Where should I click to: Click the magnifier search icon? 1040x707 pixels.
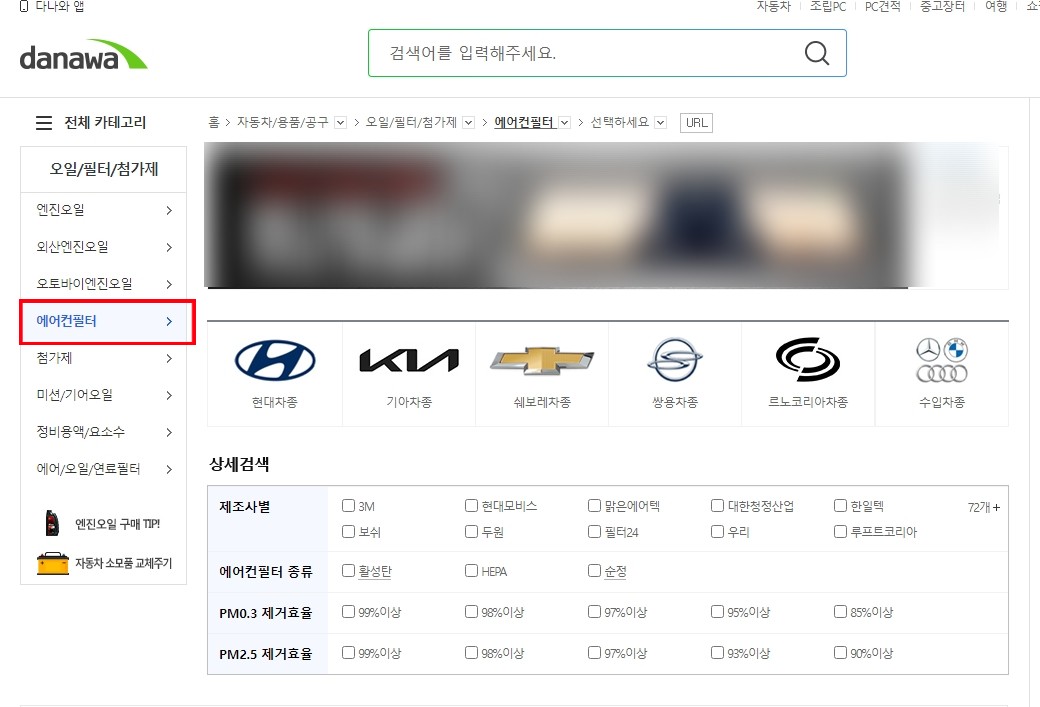click(816, 53)
